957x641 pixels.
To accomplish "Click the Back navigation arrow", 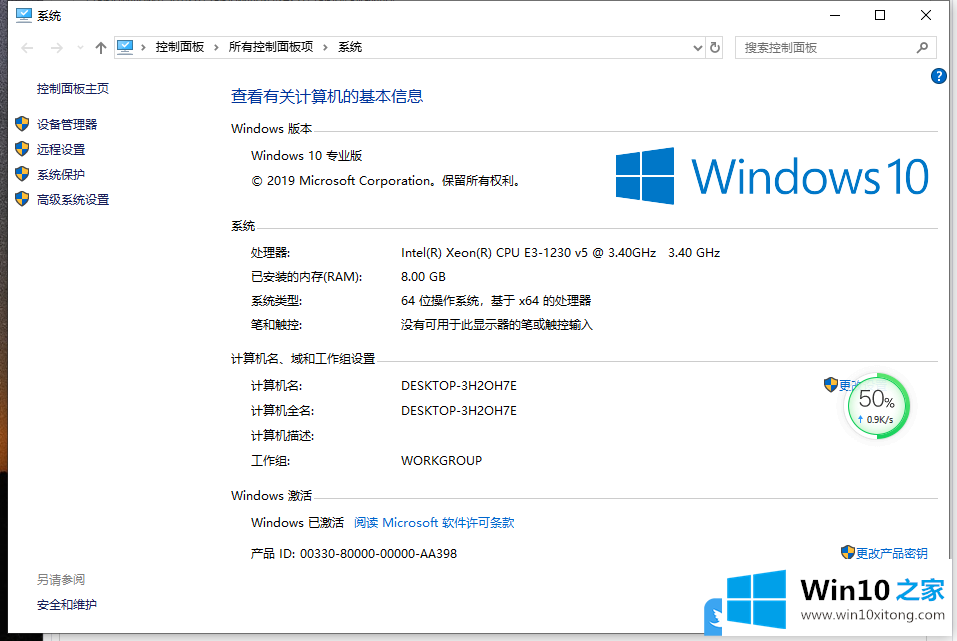I will [27, 48].
